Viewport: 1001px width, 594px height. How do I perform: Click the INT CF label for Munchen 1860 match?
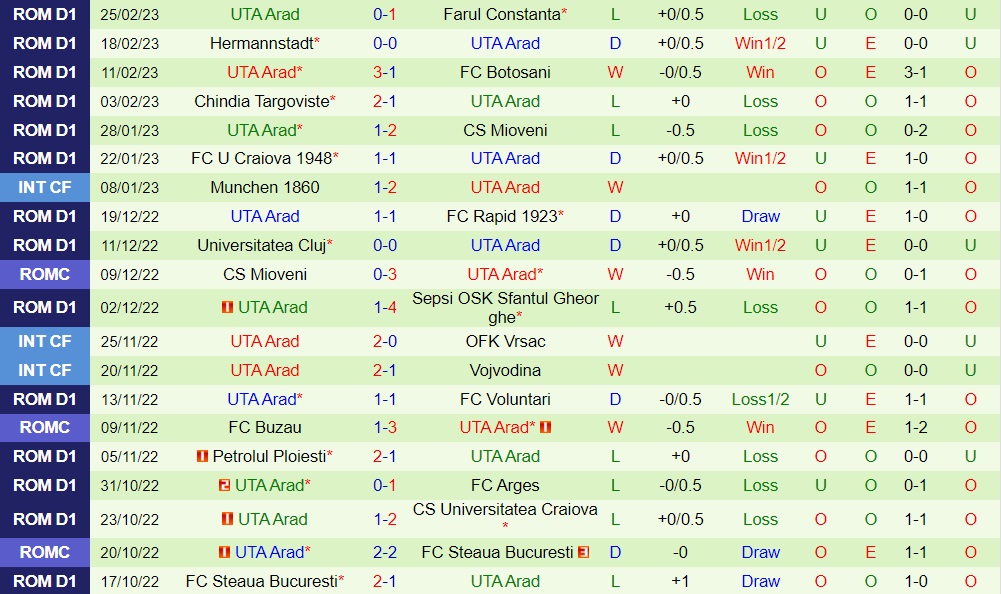tap(45, 187)
